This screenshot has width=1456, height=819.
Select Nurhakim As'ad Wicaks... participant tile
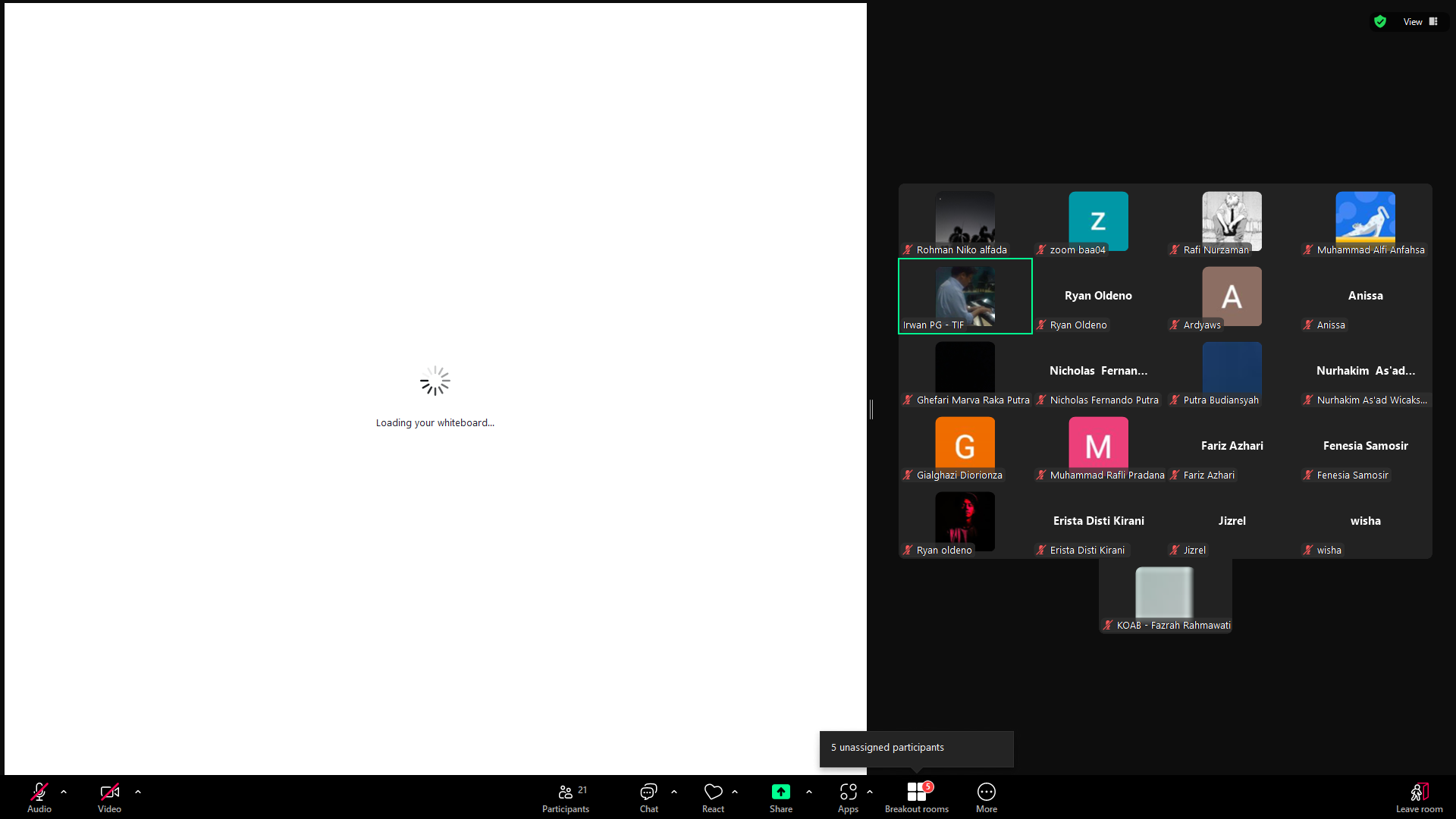1366,372
